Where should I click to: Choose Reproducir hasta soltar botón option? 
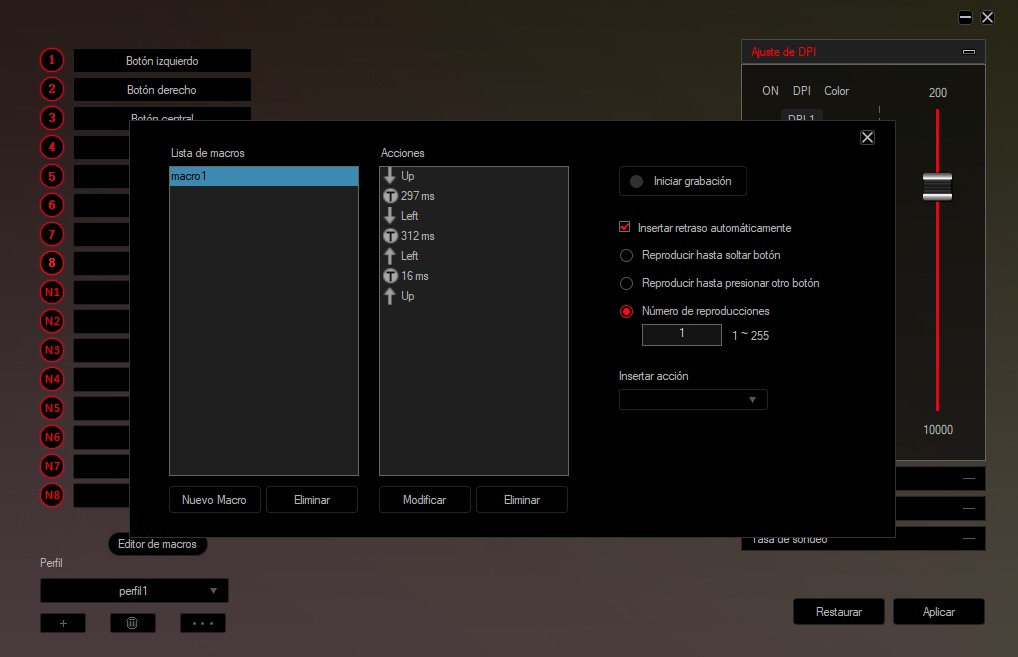click(x=627, y=256)
